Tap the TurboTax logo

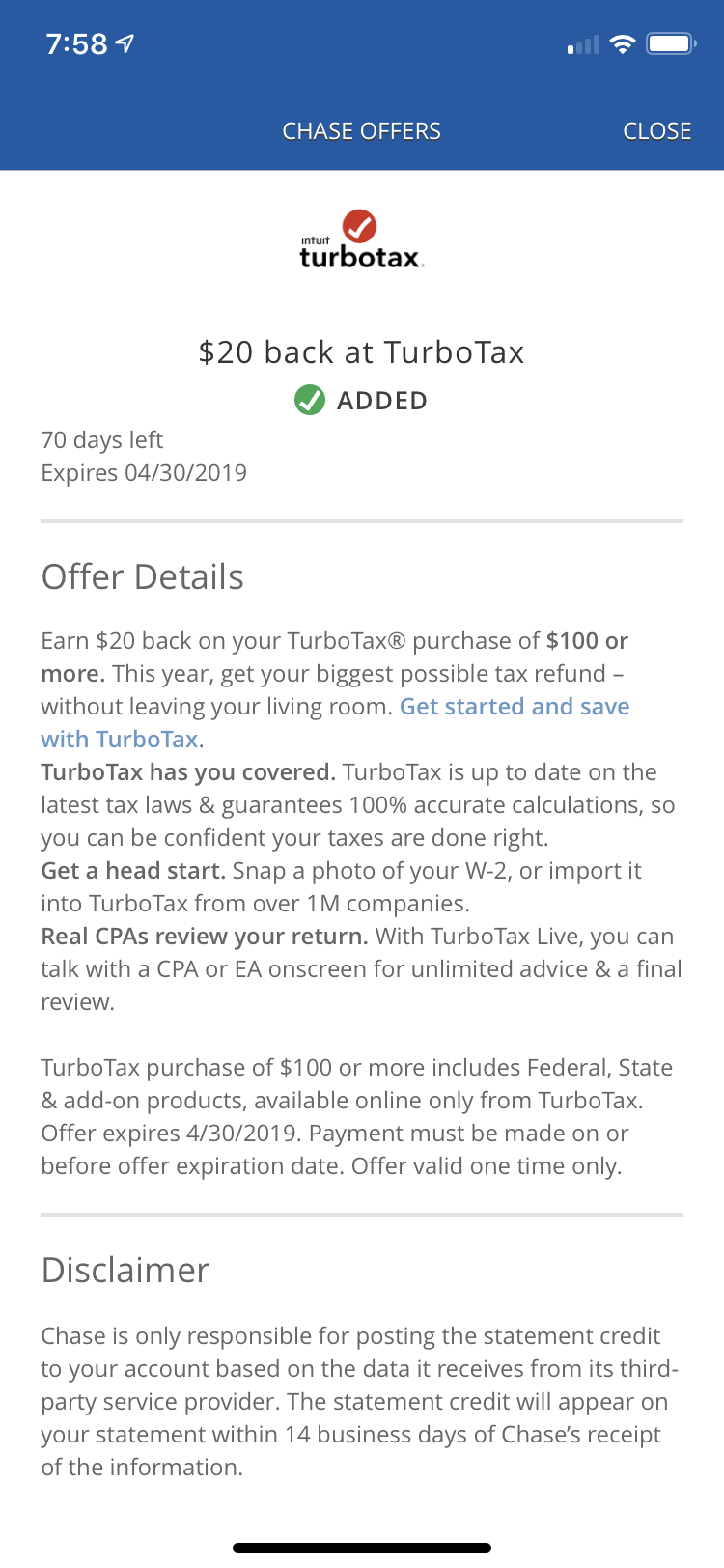[x=361, y=239]
